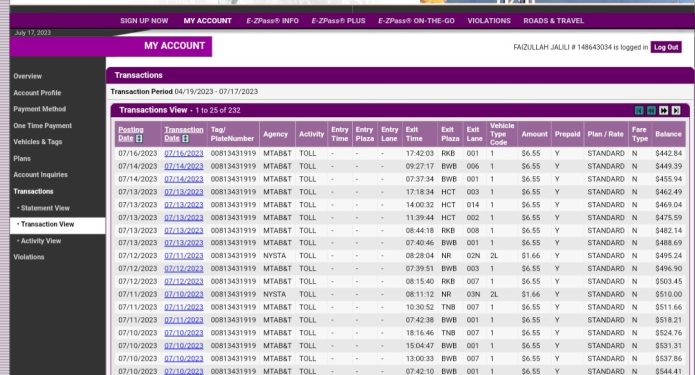This screenshot has width=695, height=375.
Task: Click the 13:00:33 exit time cell
Action: 419,359
